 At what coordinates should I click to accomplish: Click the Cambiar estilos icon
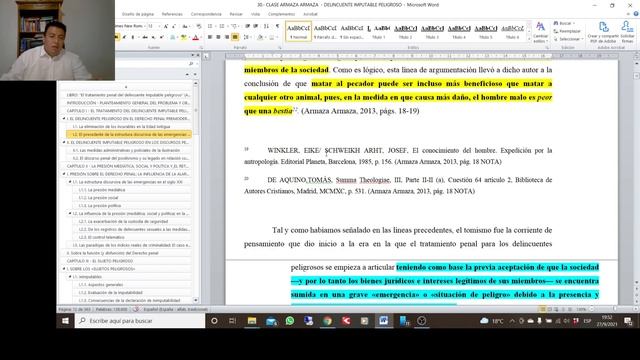pyautogui.click(x=540, y=32)
